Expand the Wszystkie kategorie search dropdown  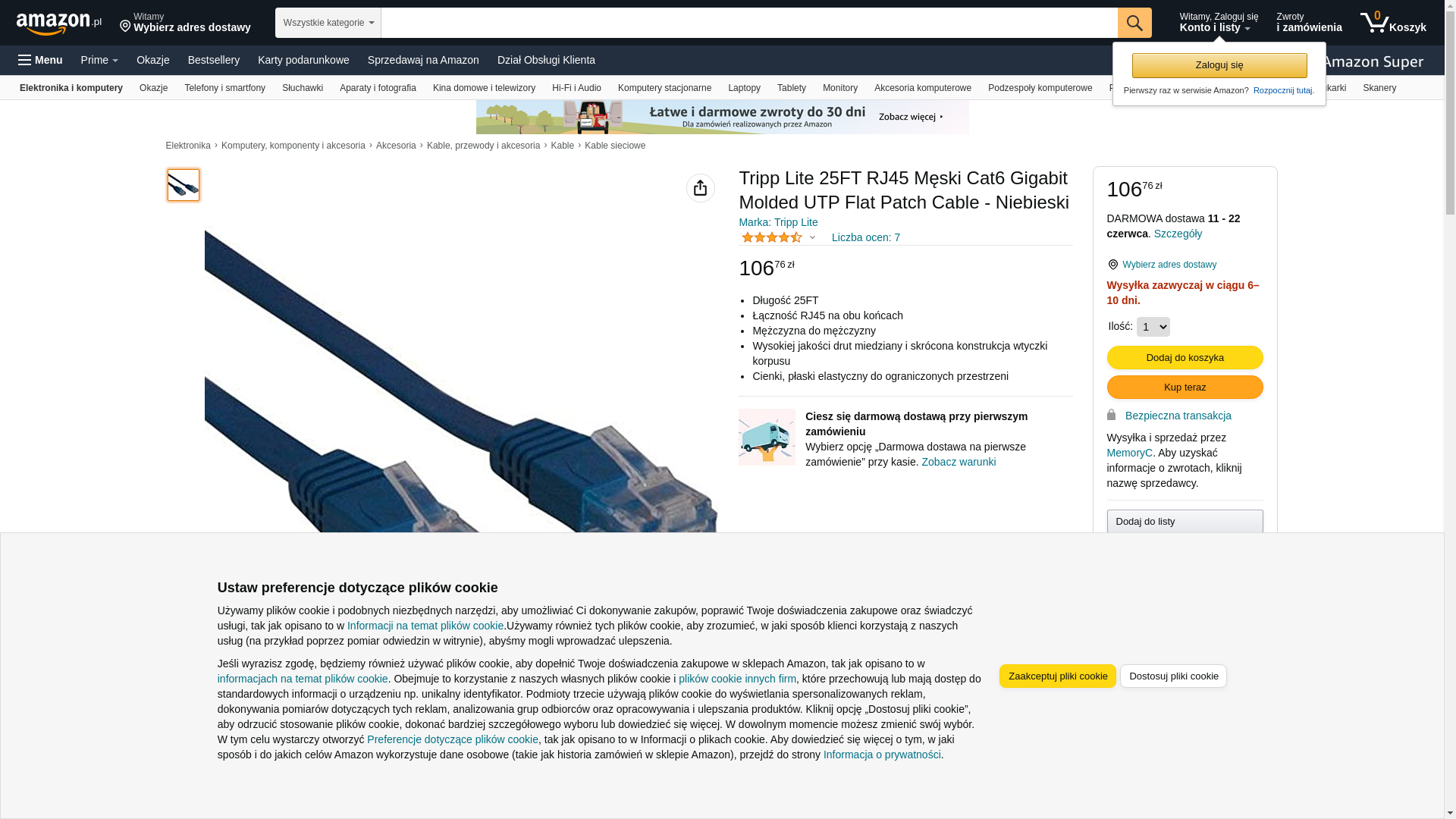(x=328, y=23)
